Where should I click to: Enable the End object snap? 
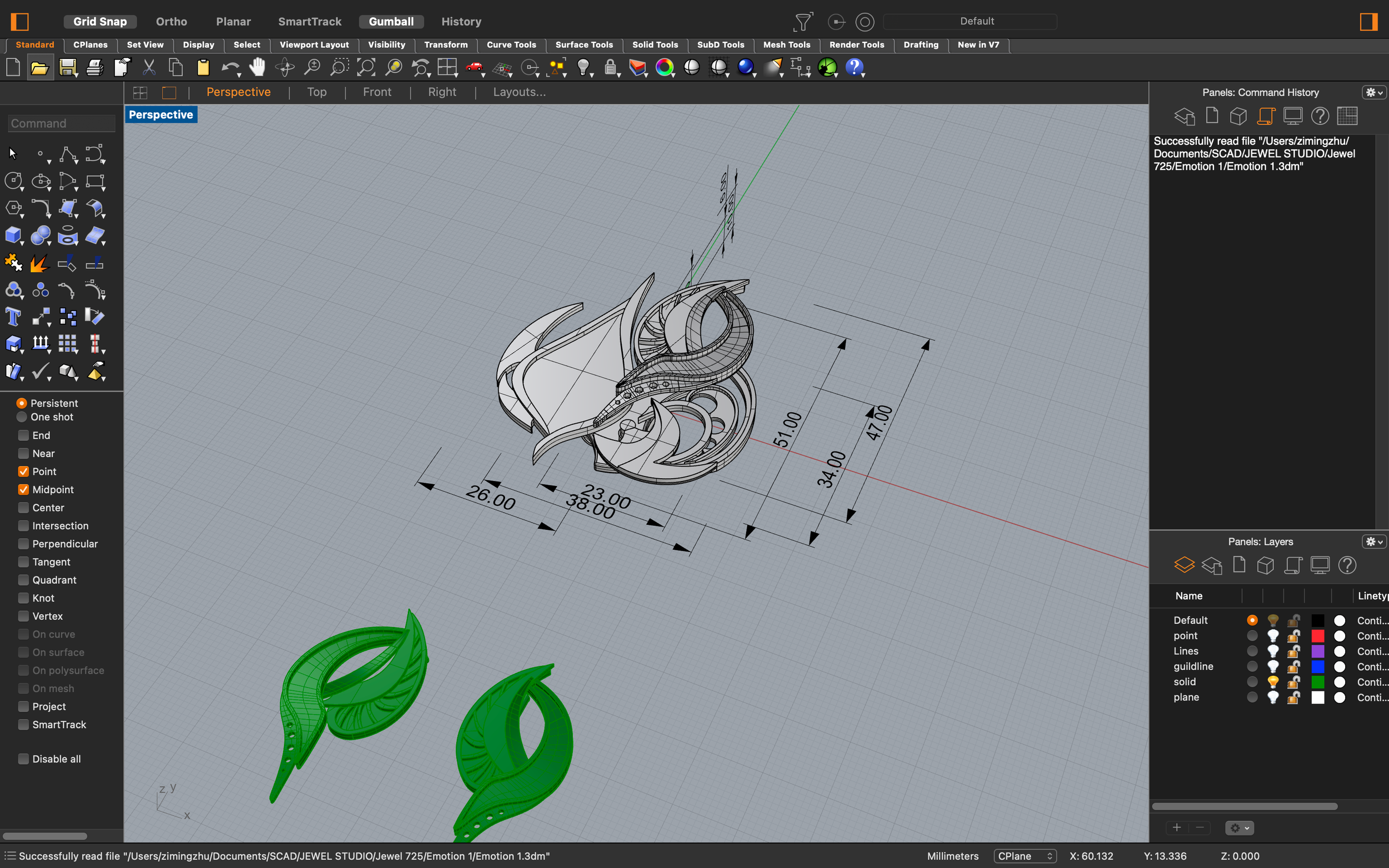click(x=23, y=435)
